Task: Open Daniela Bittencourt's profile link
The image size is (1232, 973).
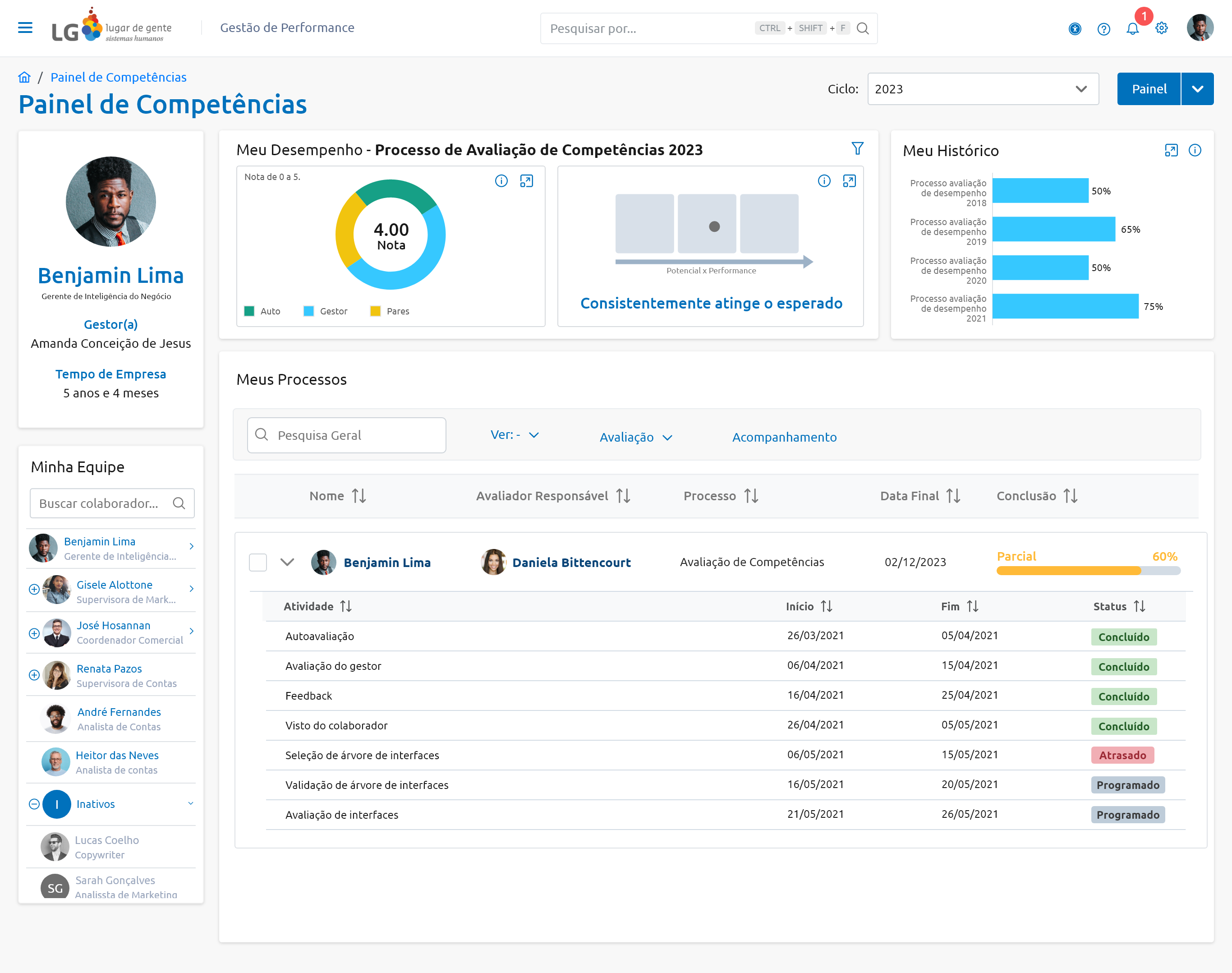Action: [x=571, y=562]
